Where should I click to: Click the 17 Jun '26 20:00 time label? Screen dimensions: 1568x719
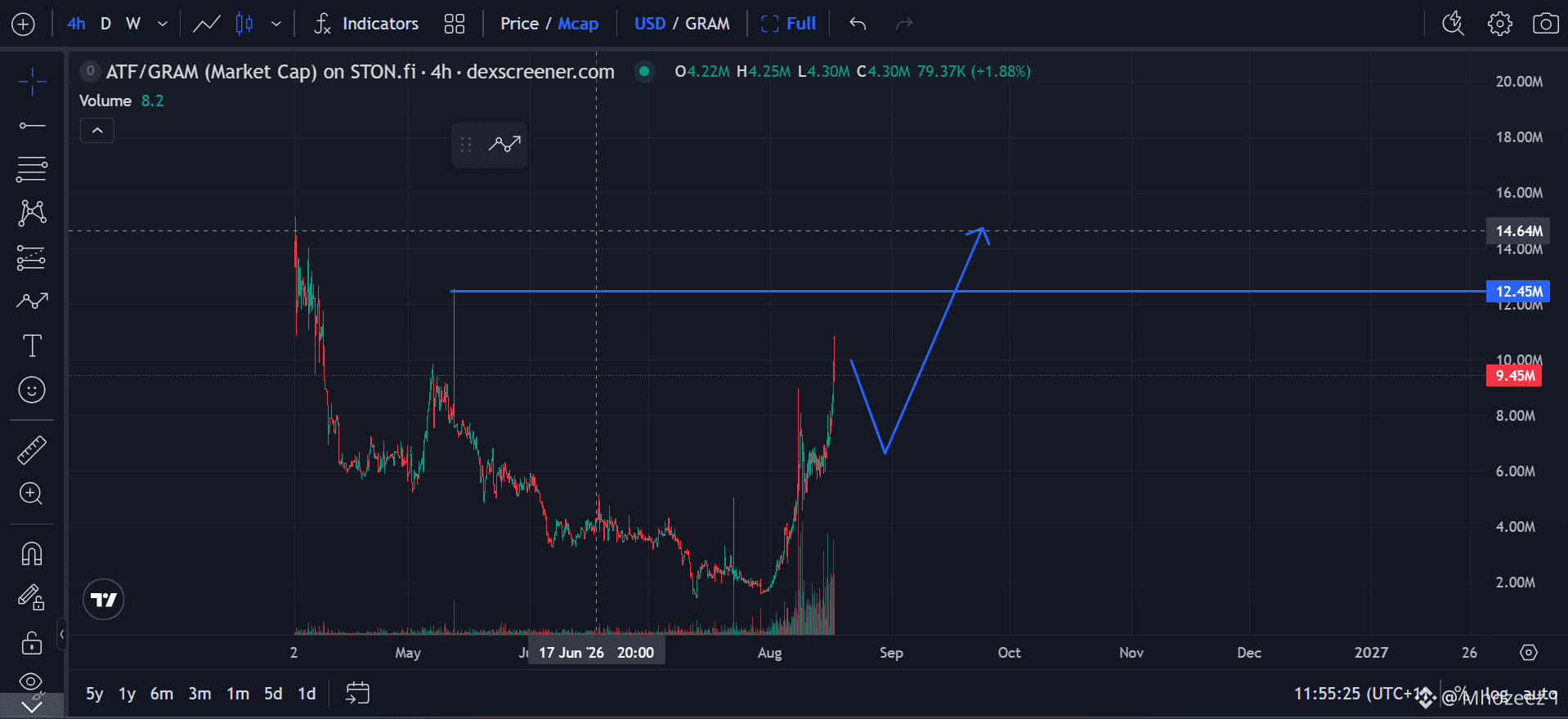click(x=597, y=653)
